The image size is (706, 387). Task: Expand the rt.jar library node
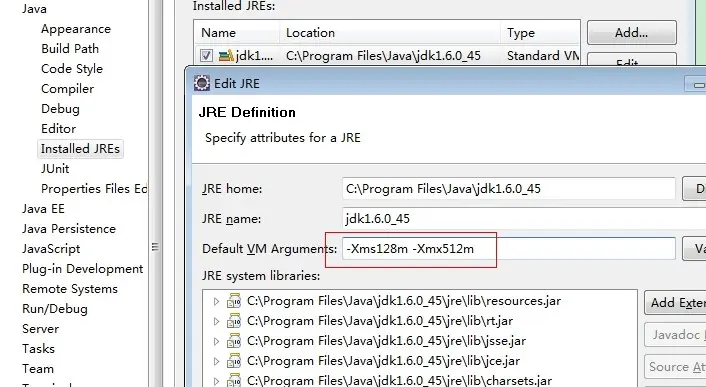point(216,321)
